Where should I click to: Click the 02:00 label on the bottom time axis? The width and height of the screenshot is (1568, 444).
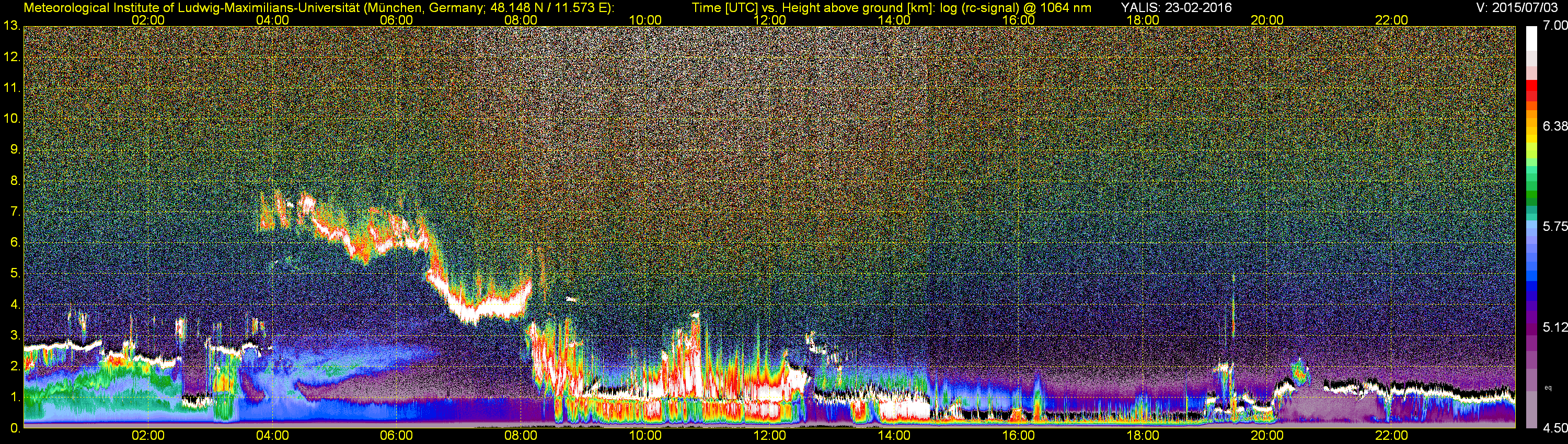click(x=148, y=436)
